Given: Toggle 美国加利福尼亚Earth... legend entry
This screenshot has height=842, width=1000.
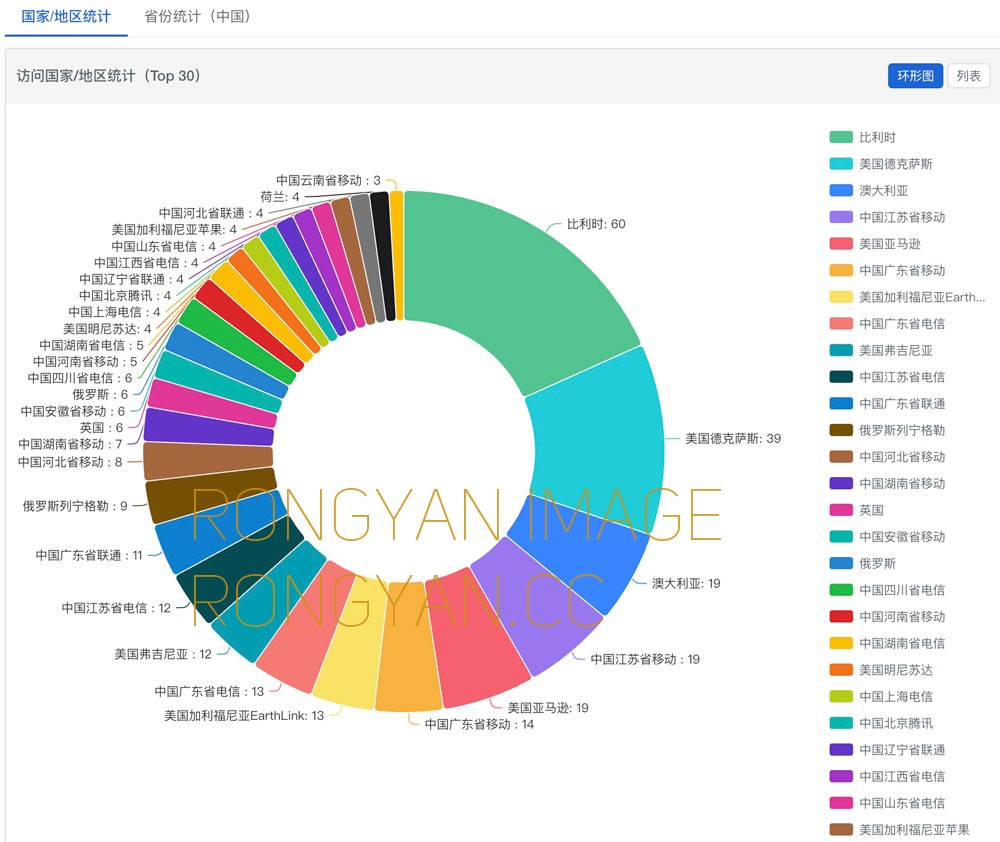Looking at the screenshot, I should [x=907, y=297].
